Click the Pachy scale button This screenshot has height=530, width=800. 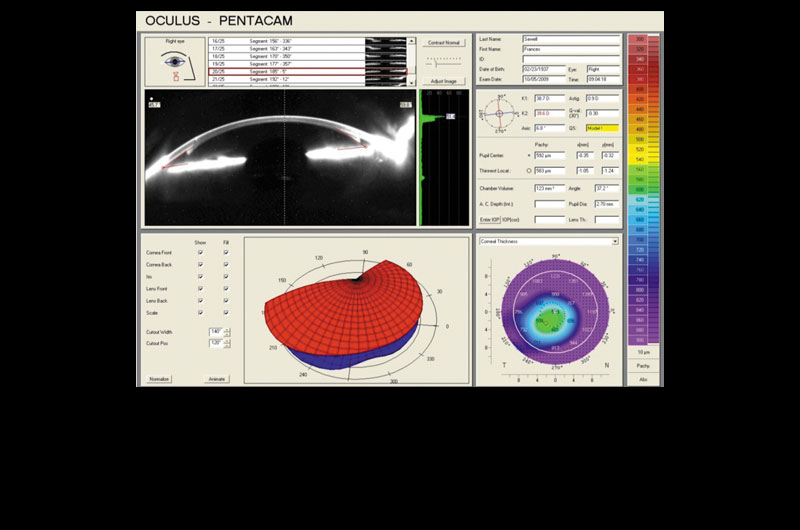pos(643,366)
